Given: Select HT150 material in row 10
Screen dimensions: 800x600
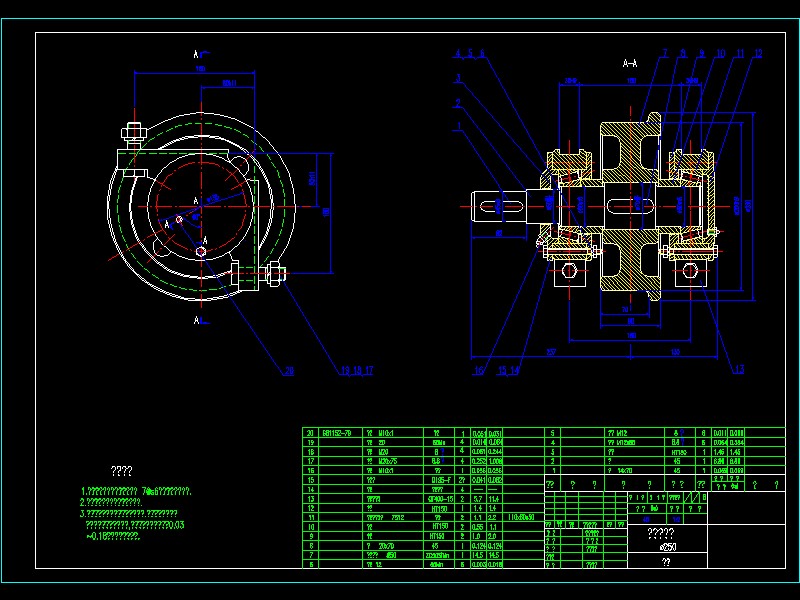Looking at the screenshot, I should point(439,527).
